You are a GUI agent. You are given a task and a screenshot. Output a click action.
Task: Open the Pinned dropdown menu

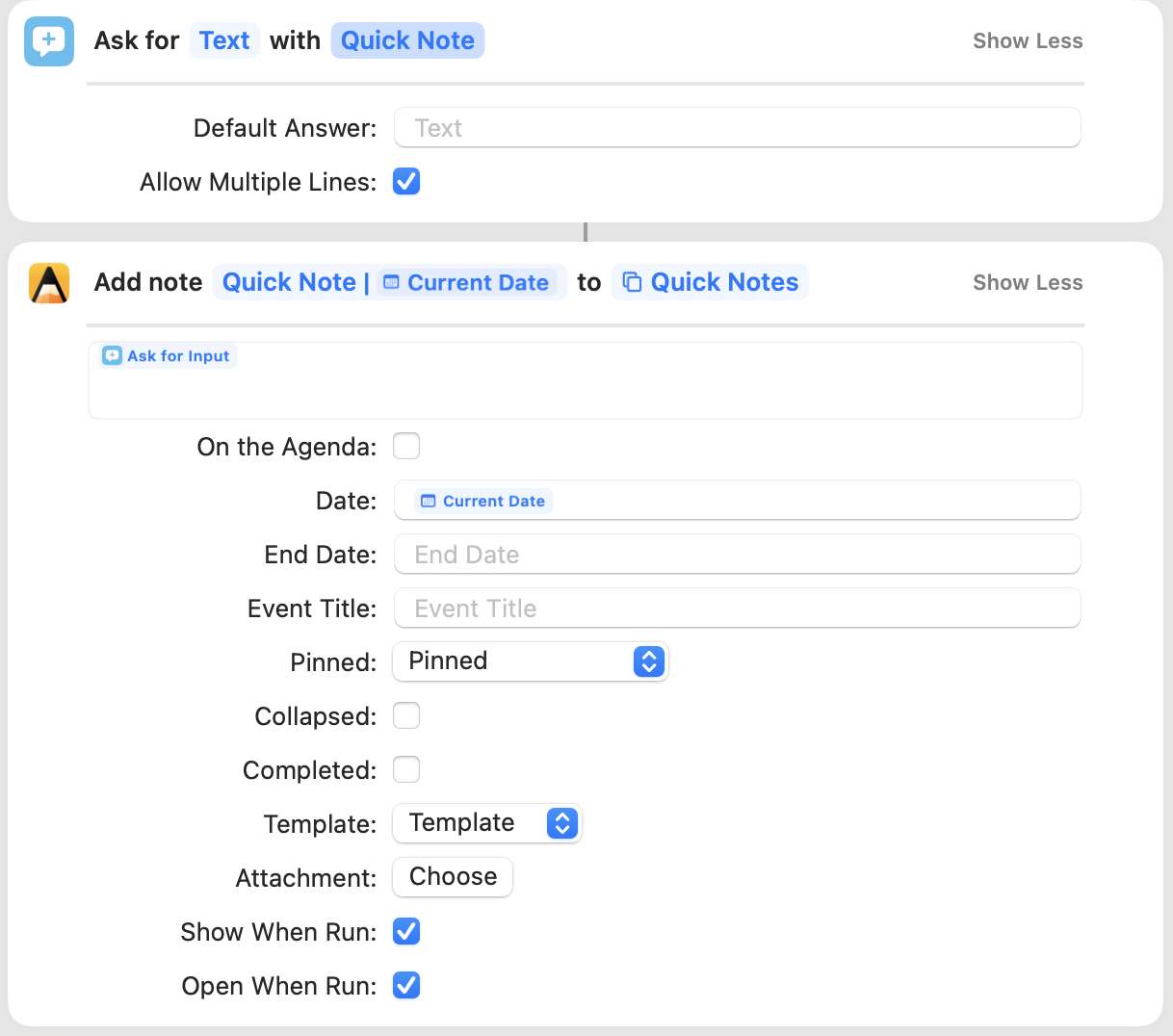pyautogui.click(x=531, y=661)
